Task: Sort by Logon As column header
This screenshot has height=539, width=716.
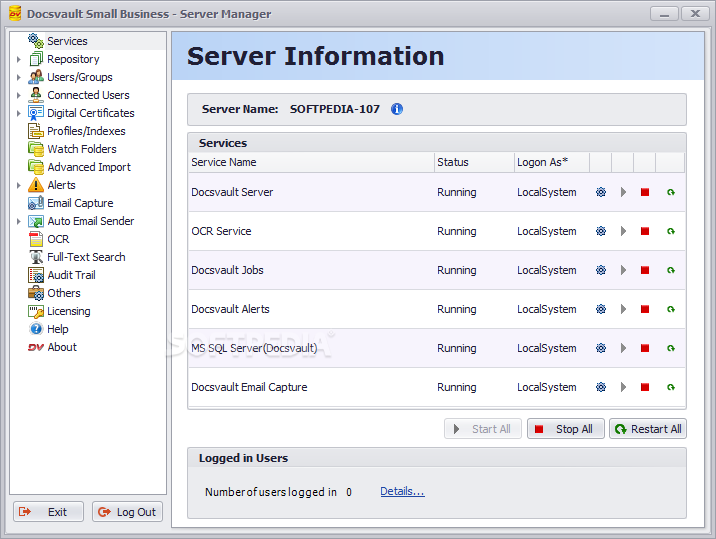Action: 552,162
